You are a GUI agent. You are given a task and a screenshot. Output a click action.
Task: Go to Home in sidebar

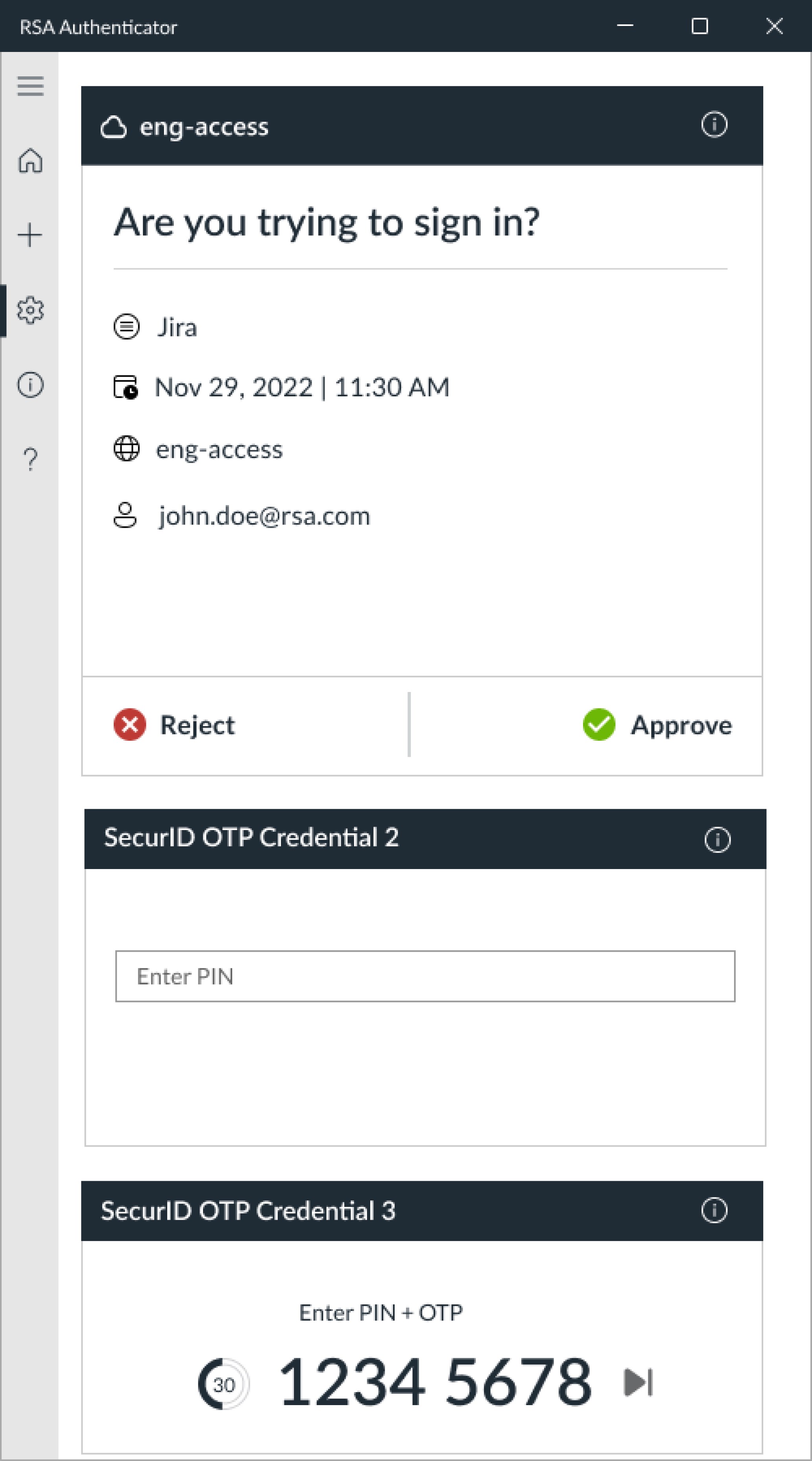(30, 161)
